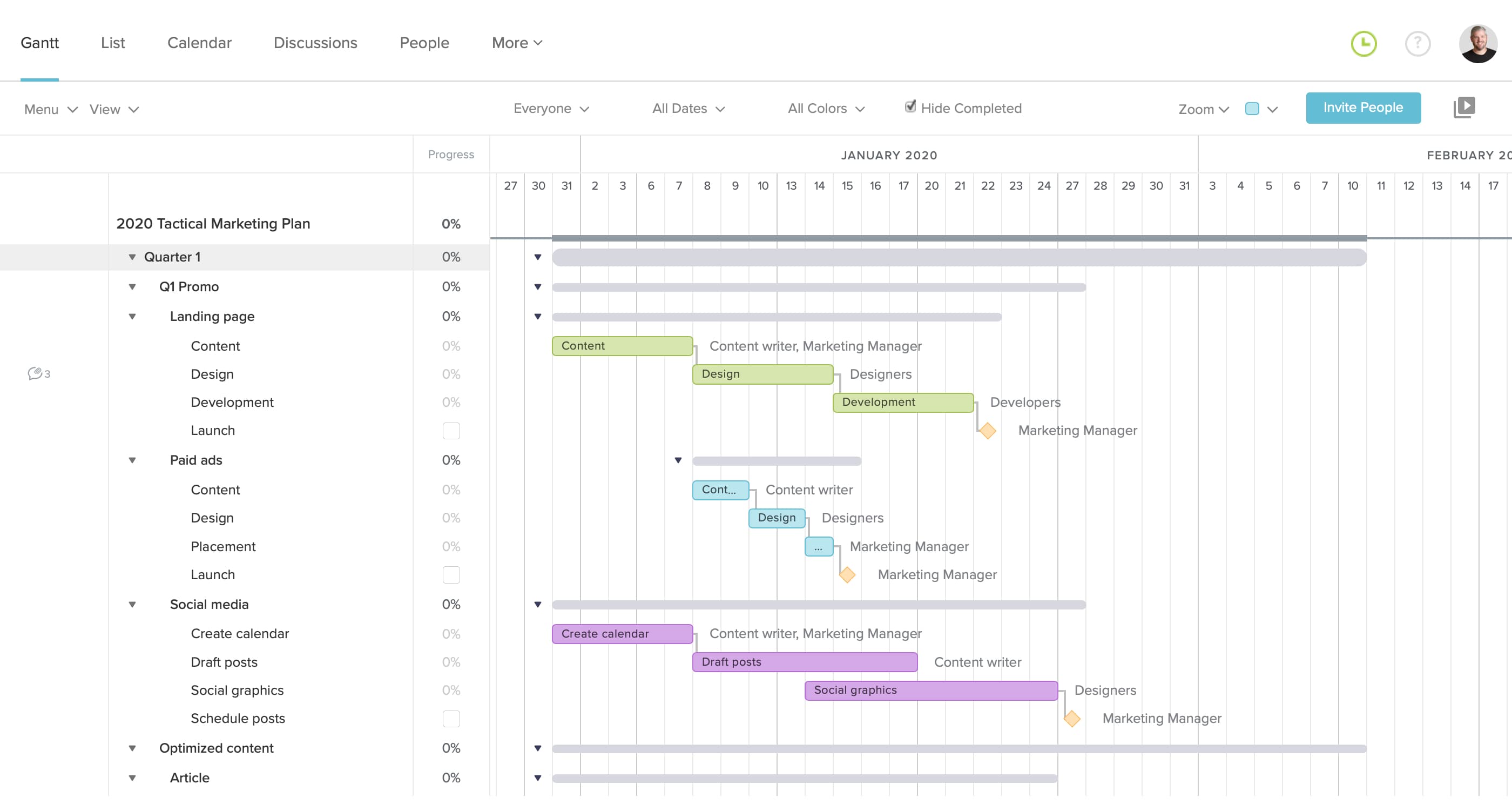Open the 2020 Tactical Marketing Plan title
1512x804 pixels.
[x=213, y=223]
